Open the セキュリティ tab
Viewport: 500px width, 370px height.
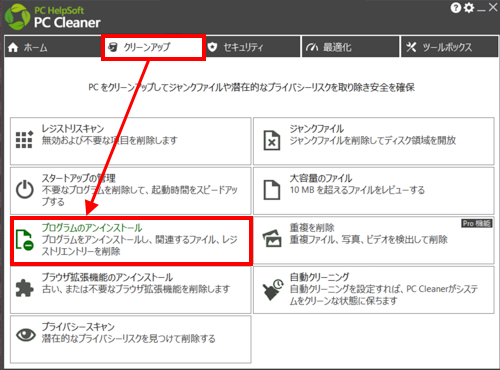252,47
